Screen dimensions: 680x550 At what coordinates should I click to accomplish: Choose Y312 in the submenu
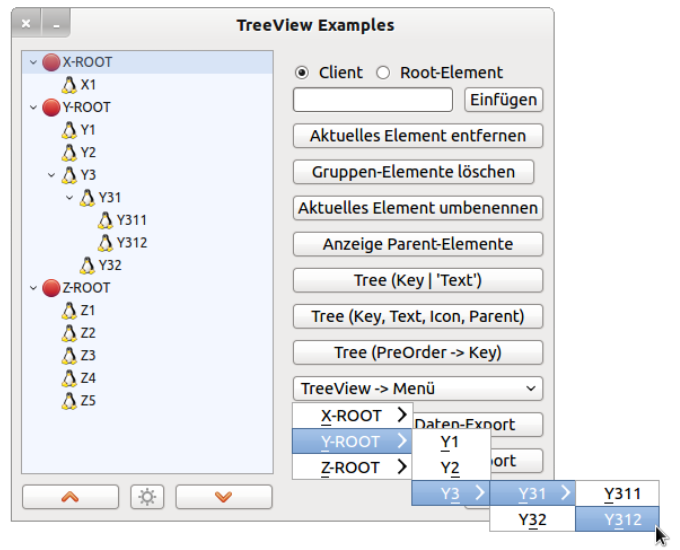tap(617, 519)
